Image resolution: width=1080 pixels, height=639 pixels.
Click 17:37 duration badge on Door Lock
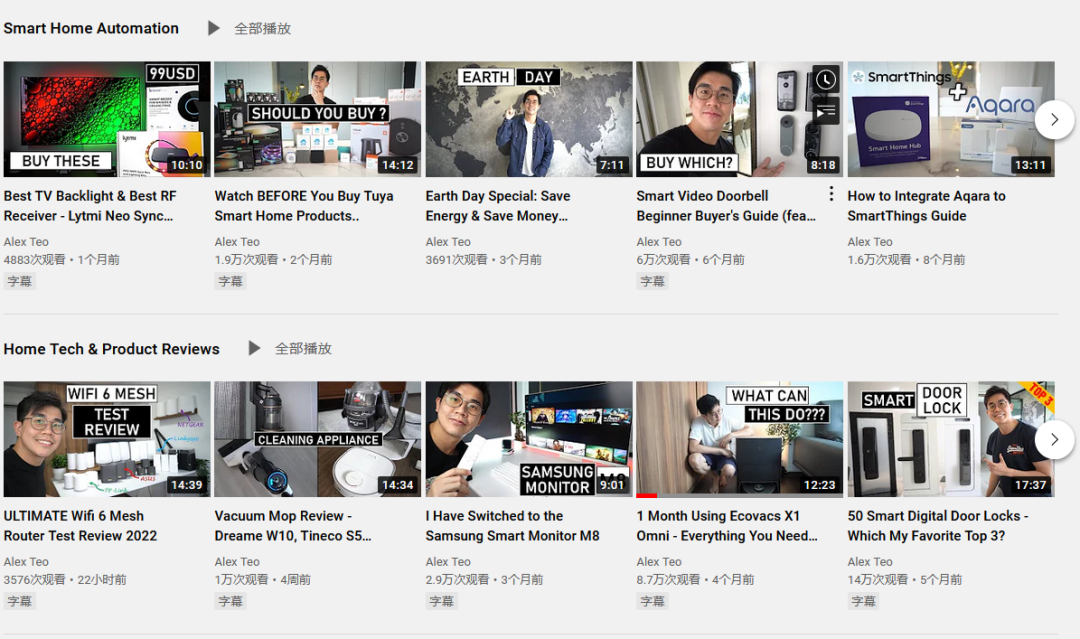pyautogui.click(x=1030, y=485)
